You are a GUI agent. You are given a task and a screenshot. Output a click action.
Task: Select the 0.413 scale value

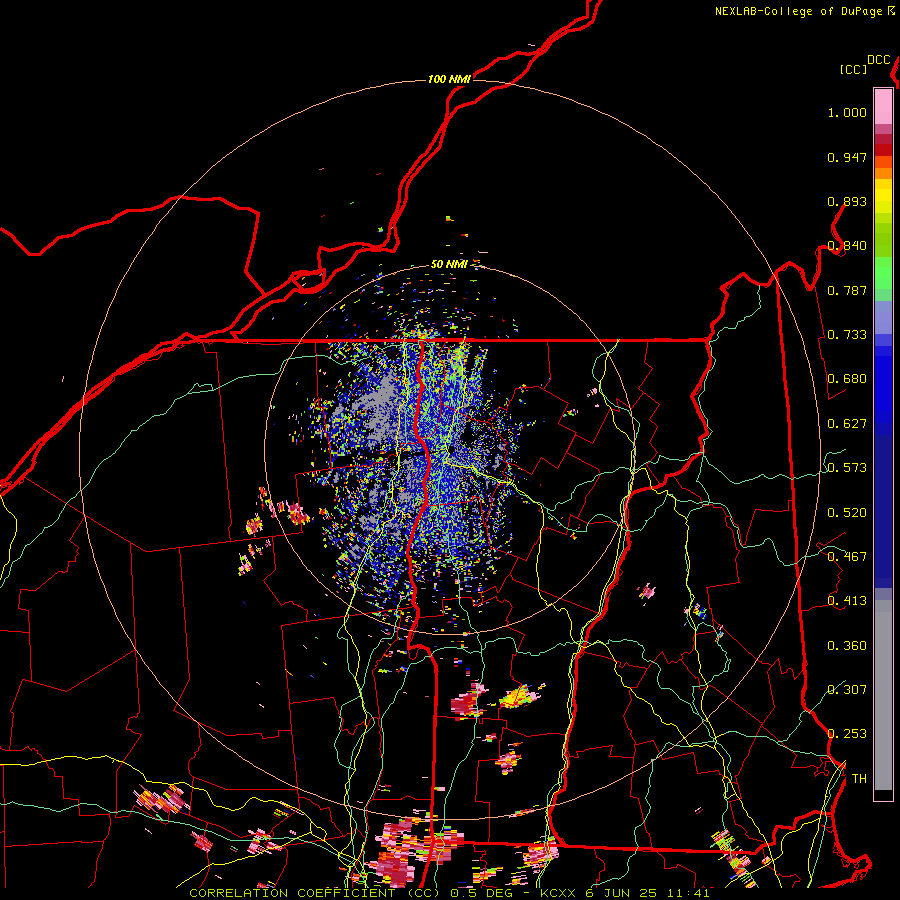tap(847, 601)
